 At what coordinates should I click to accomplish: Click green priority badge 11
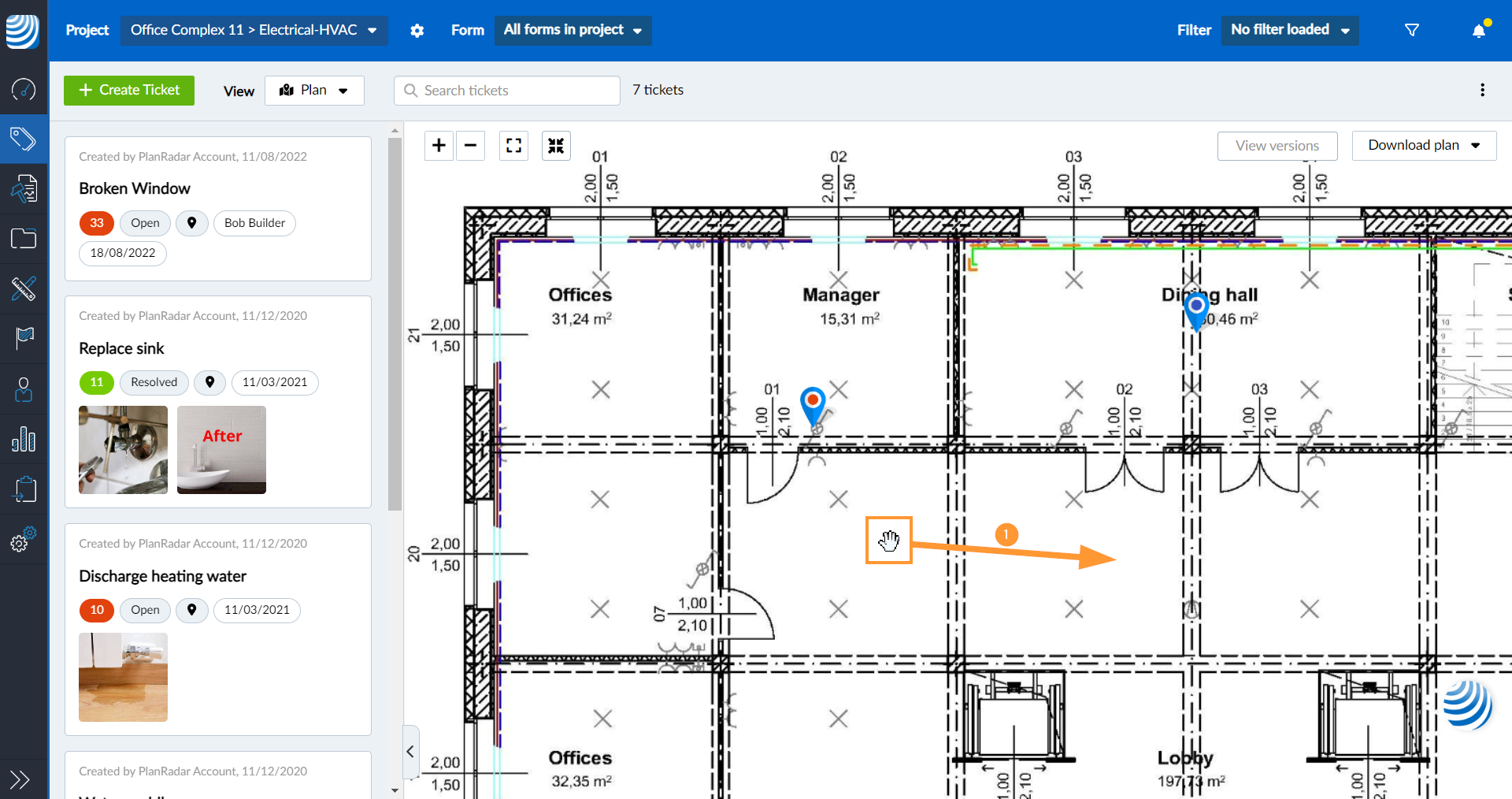[x=97, y=382]
